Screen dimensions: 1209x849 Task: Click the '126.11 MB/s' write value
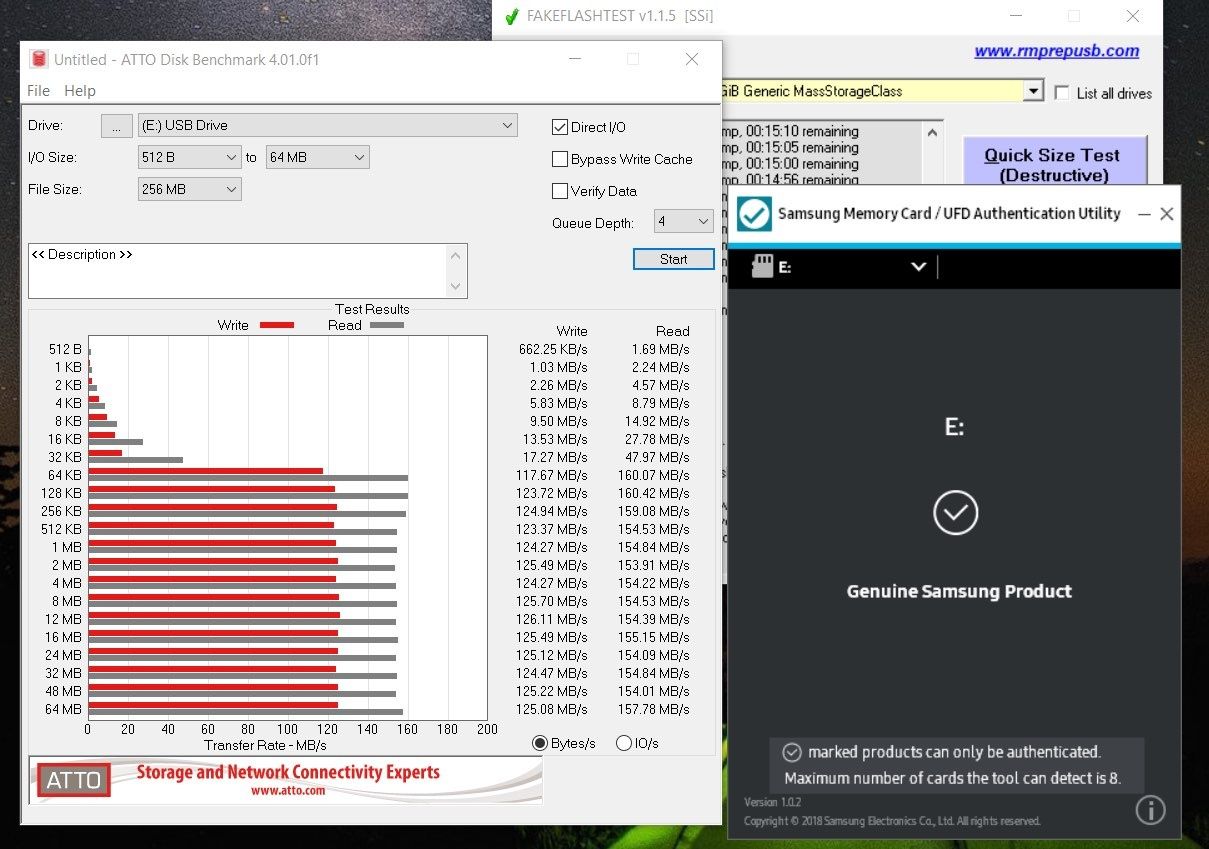point(551,619)
